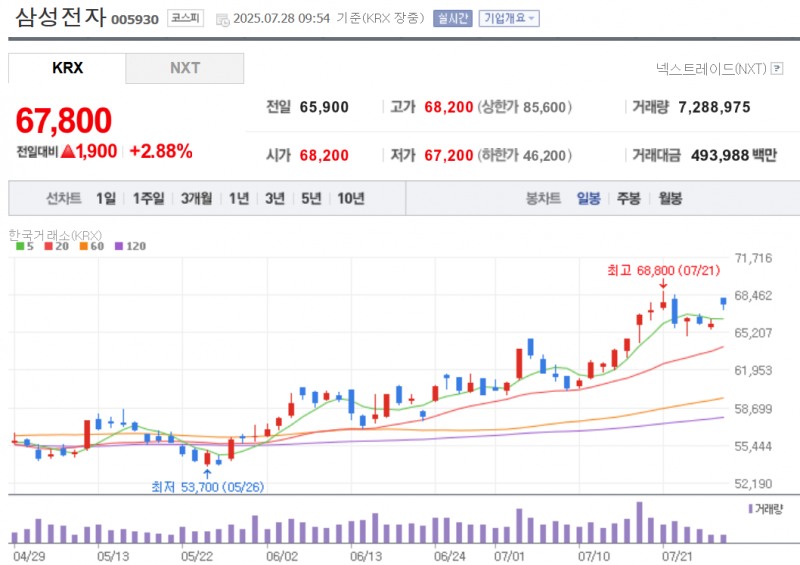Select the KRX tab

coord(67,68)
